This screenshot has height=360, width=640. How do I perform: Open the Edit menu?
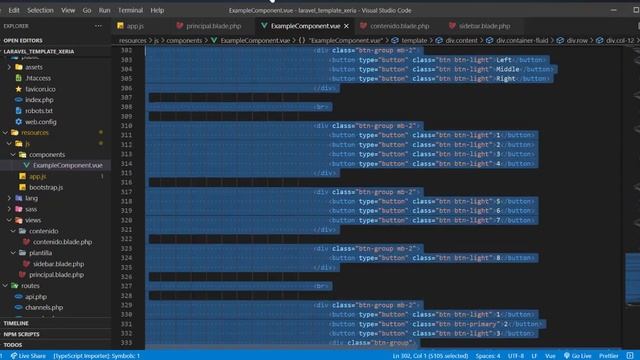(14, 10)
